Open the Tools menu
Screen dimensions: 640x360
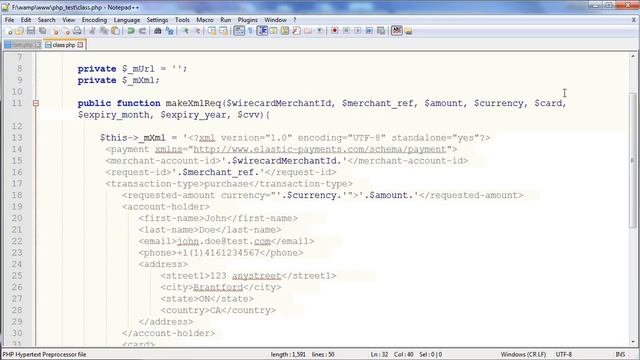tap(182, 20)
